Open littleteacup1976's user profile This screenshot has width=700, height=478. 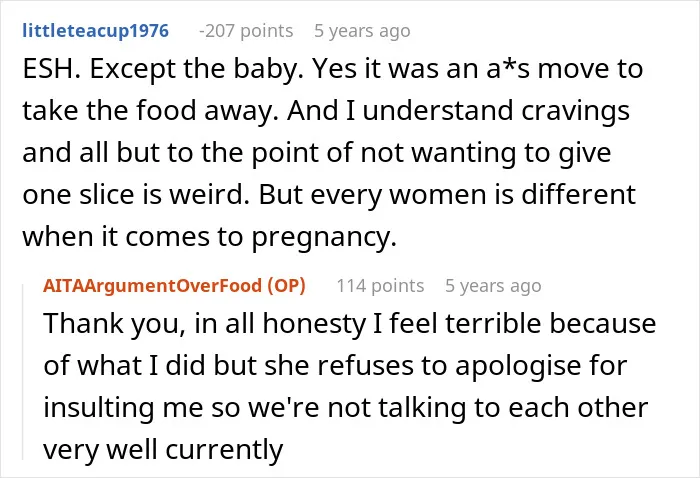pyautogui.click(x=96, y=31)
